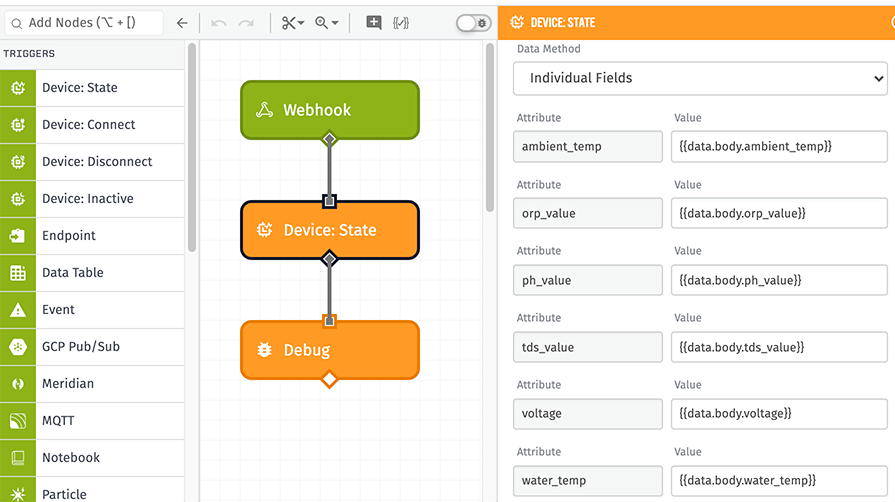Click the ph_value attribute field

(588, 280)
